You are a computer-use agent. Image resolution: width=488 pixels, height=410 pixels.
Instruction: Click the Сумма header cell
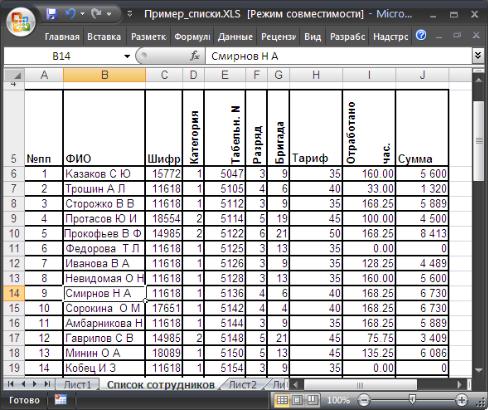click(x=422, y=128)
